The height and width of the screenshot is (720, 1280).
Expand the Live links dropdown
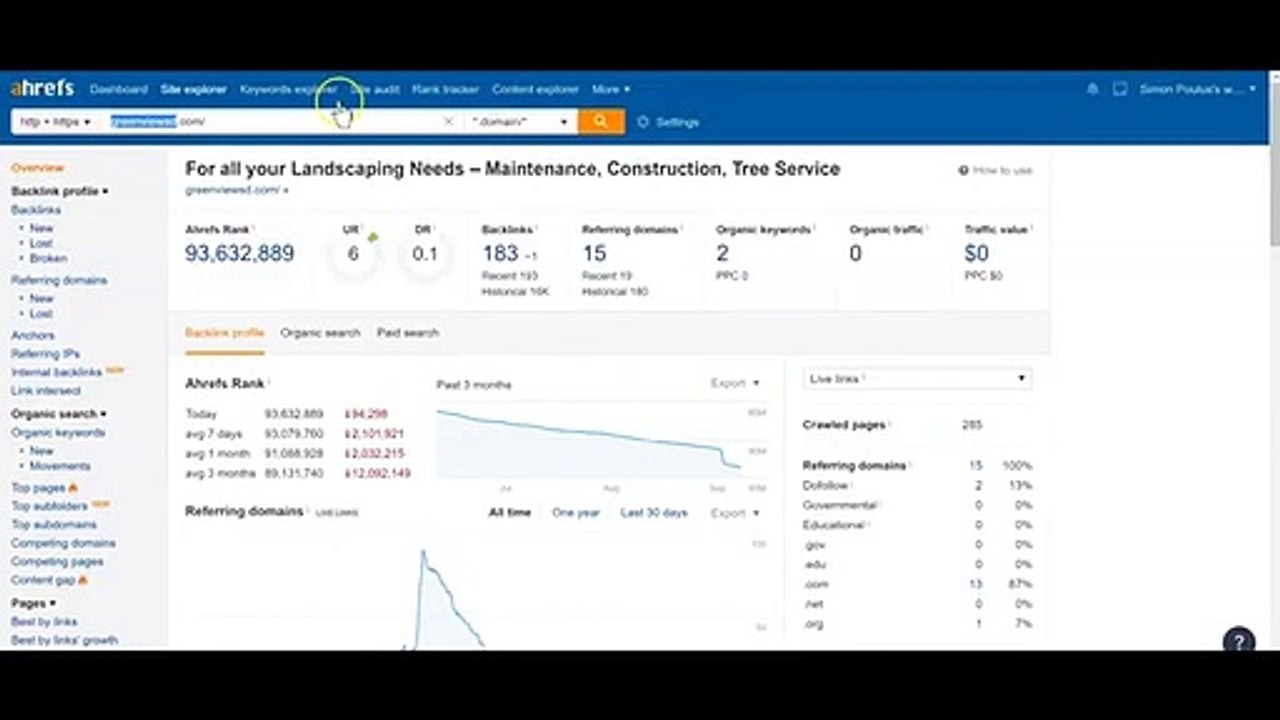tap(917, 379)
